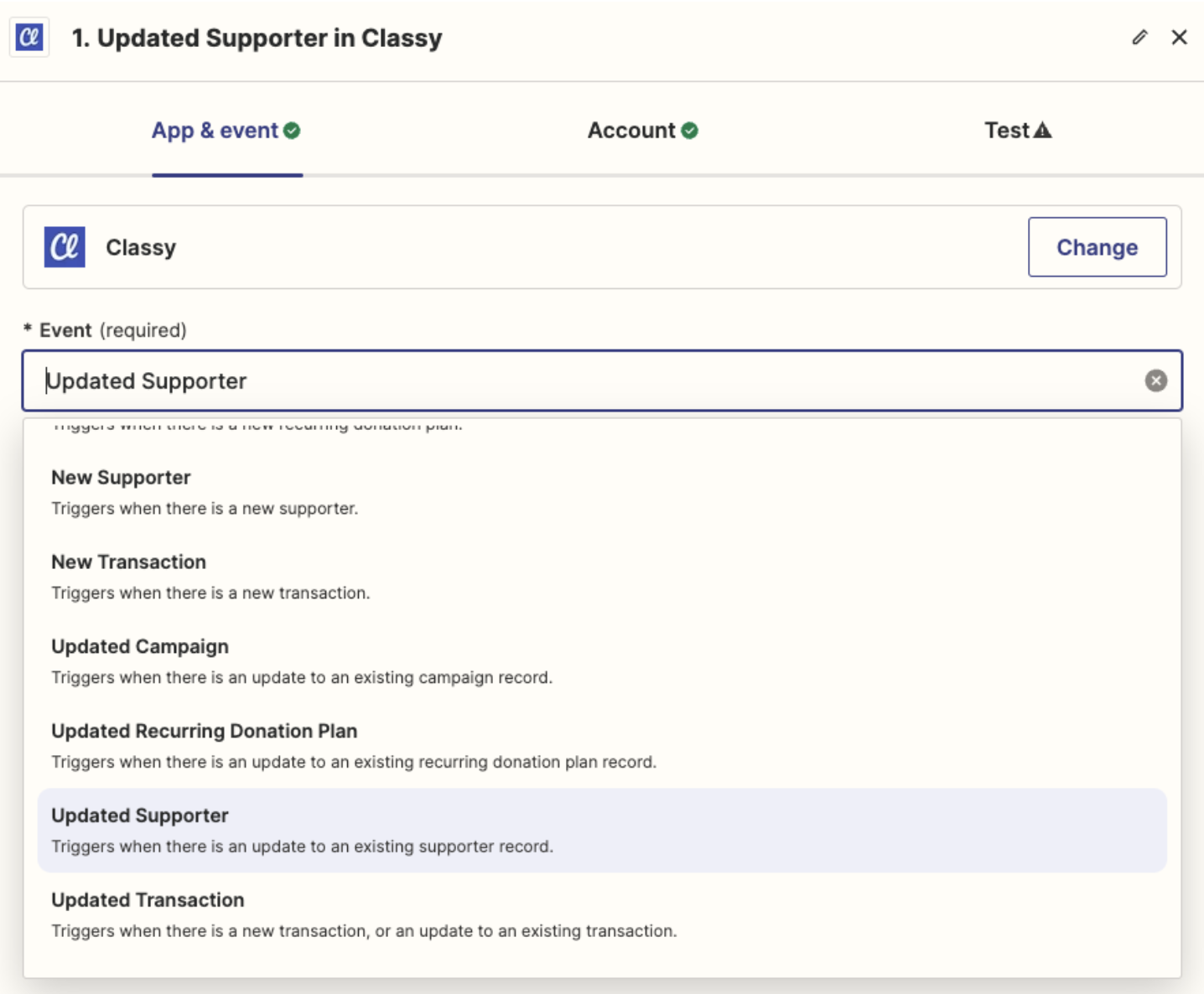Select Updated Recurring Donation Plan option

(x=602, y=747)
